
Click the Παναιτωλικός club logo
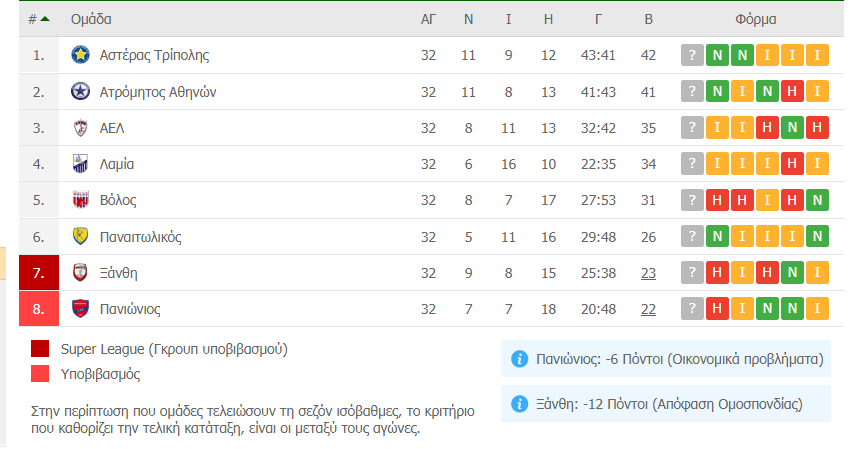click(81, 237)
